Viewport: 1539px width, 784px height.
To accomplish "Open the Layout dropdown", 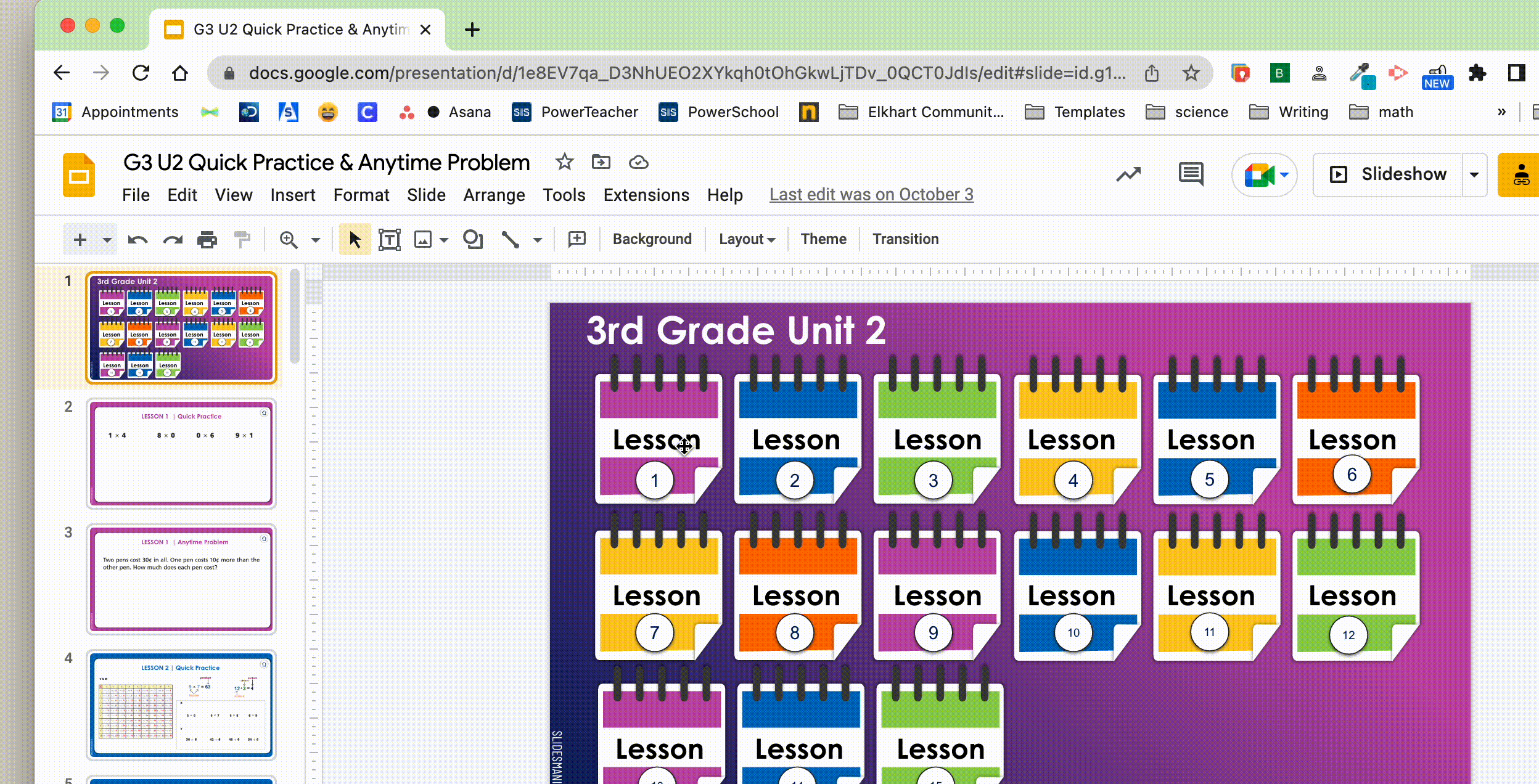I will pos(747,239).
